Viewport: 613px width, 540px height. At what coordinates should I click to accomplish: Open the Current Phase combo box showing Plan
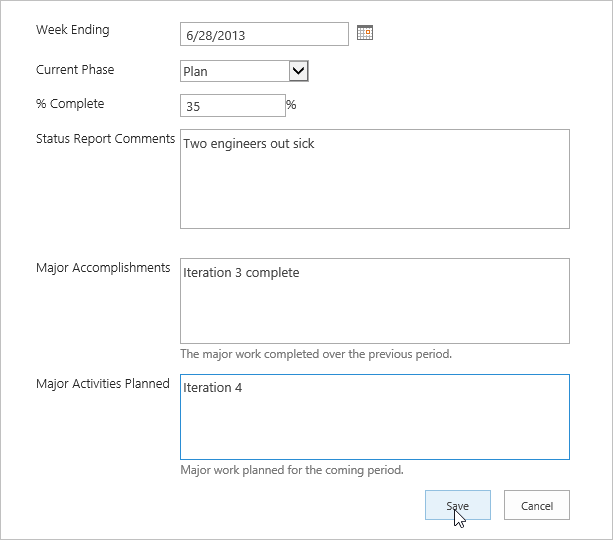pyautogui.click(x=235, y=71)
